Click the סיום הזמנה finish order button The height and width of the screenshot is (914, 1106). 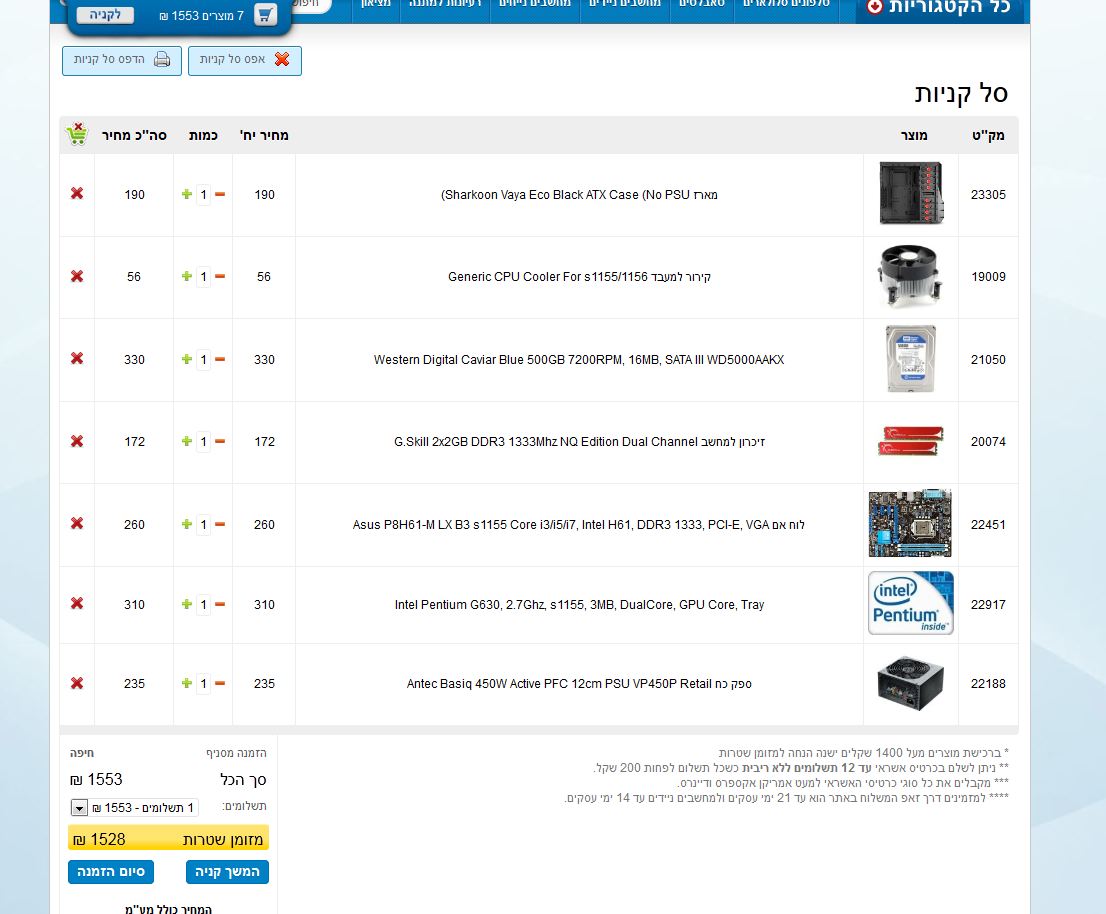(x=111, y=872)
